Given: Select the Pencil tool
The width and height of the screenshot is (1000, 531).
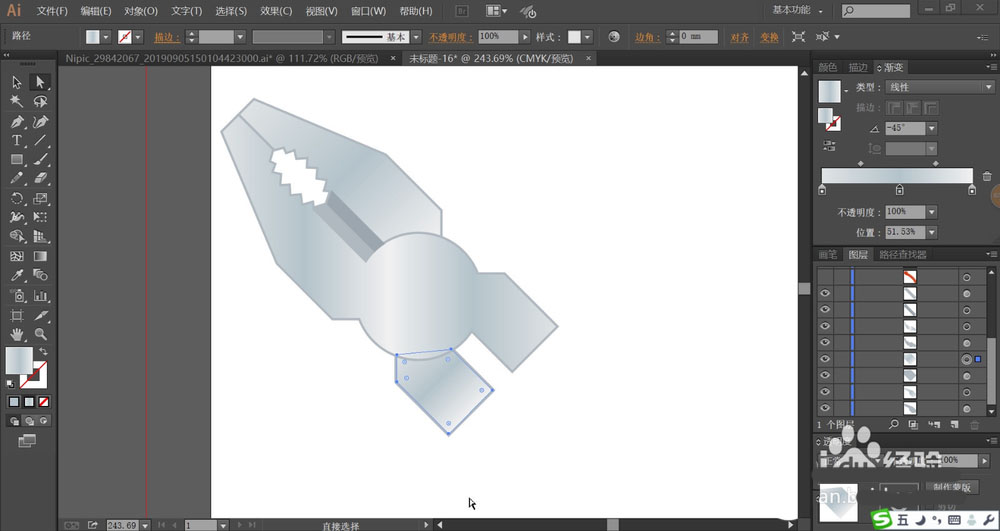Looking at the screenshot, I should [17, 178].
